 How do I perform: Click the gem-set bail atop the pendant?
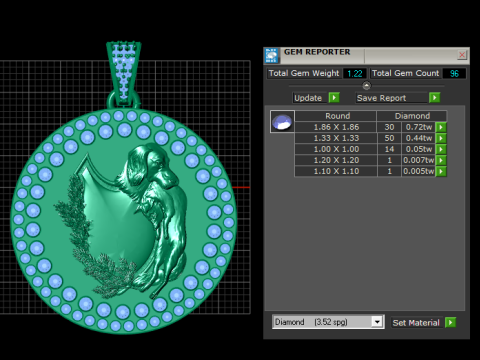coord(124,72)
